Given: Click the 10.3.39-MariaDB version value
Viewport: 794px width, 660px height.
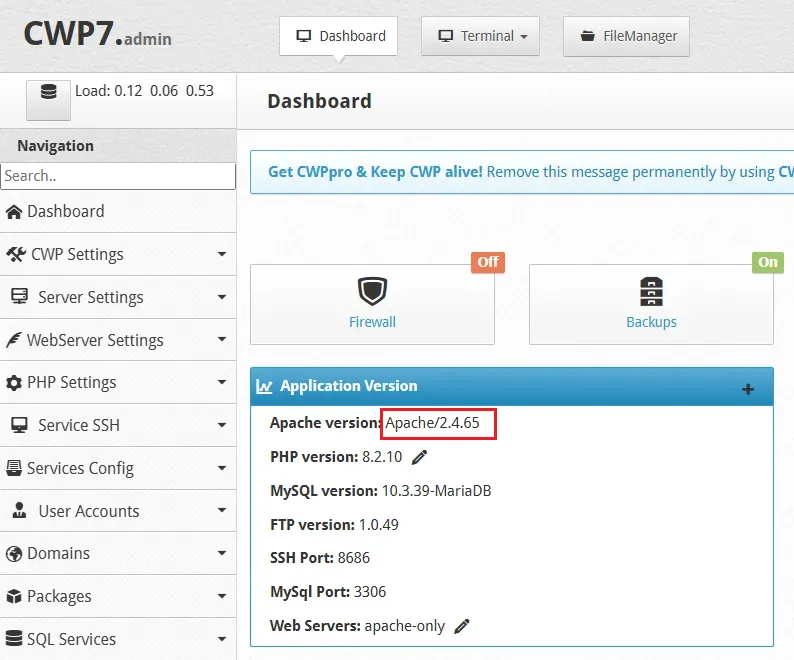Looking at the screenshot, I should [x=436, y=491].
